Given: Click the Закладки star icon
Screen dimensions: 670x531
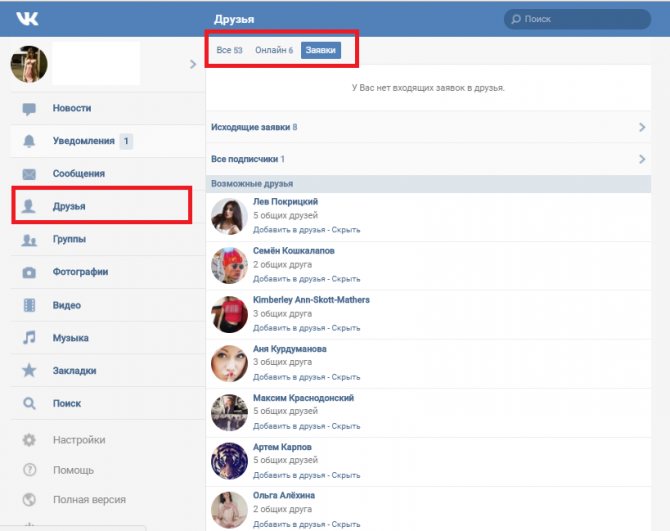Looking at the screenshot, I should point(29,370).
